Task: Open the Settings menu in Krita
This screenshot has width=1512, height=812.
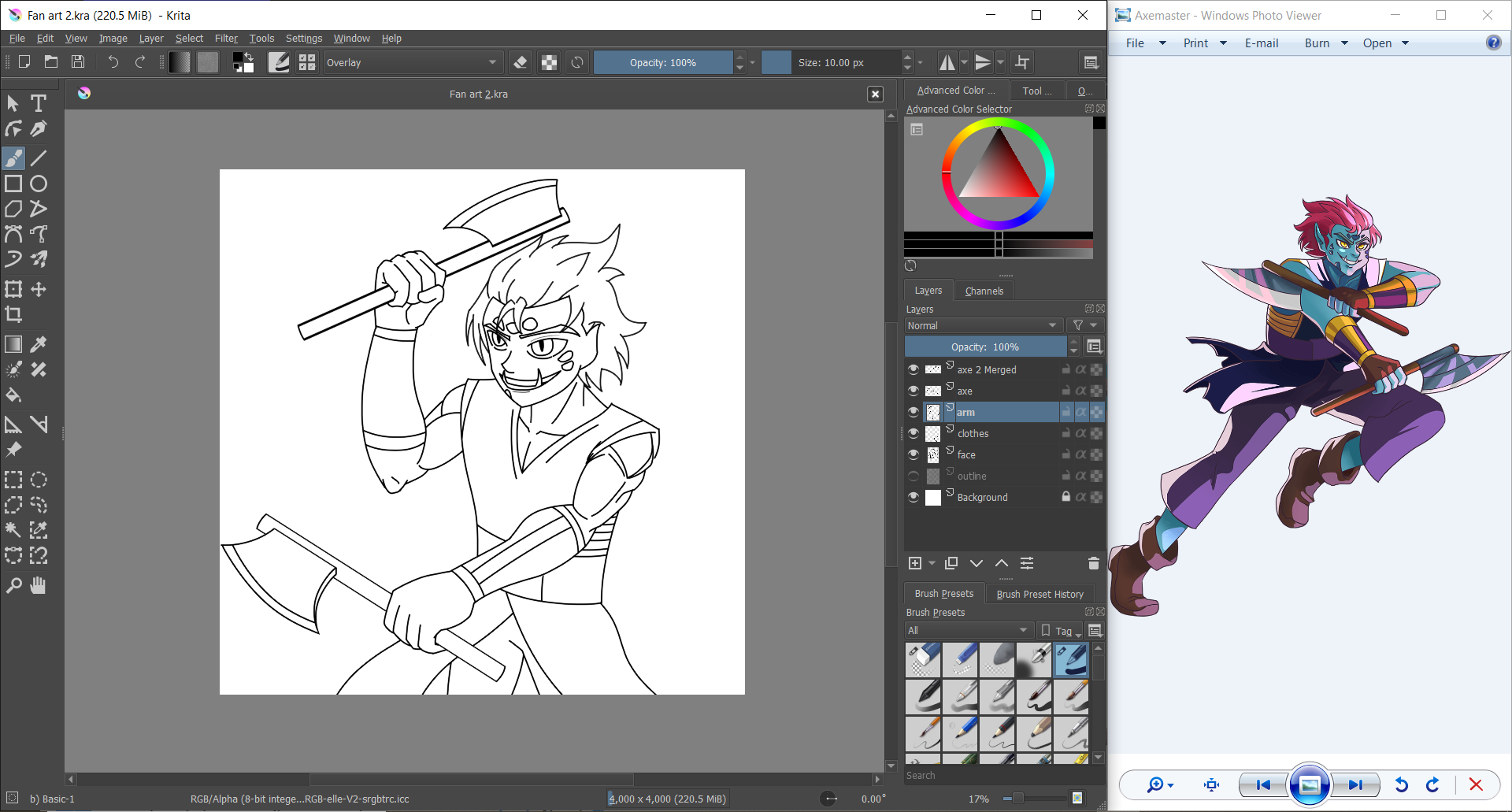Action: pos(304,38)
